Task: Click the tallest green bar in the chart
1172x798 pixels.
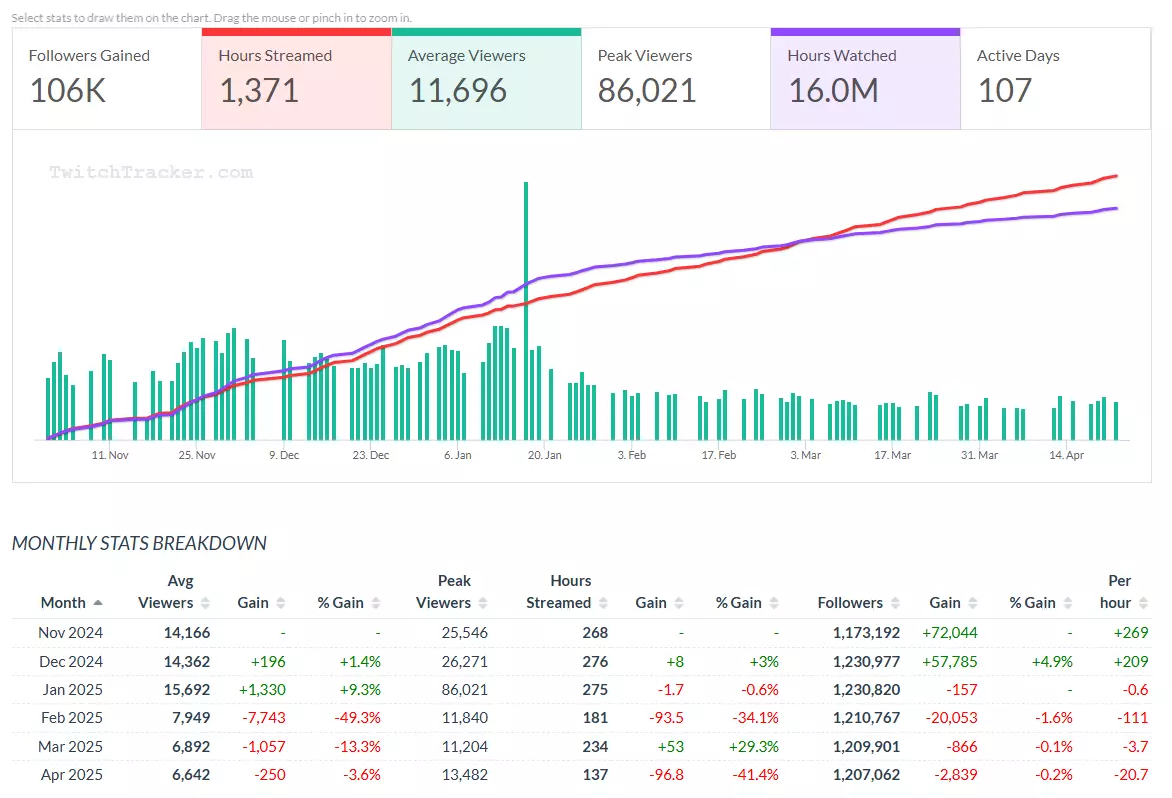Action: pyautogui.click(x=526, y=311)
